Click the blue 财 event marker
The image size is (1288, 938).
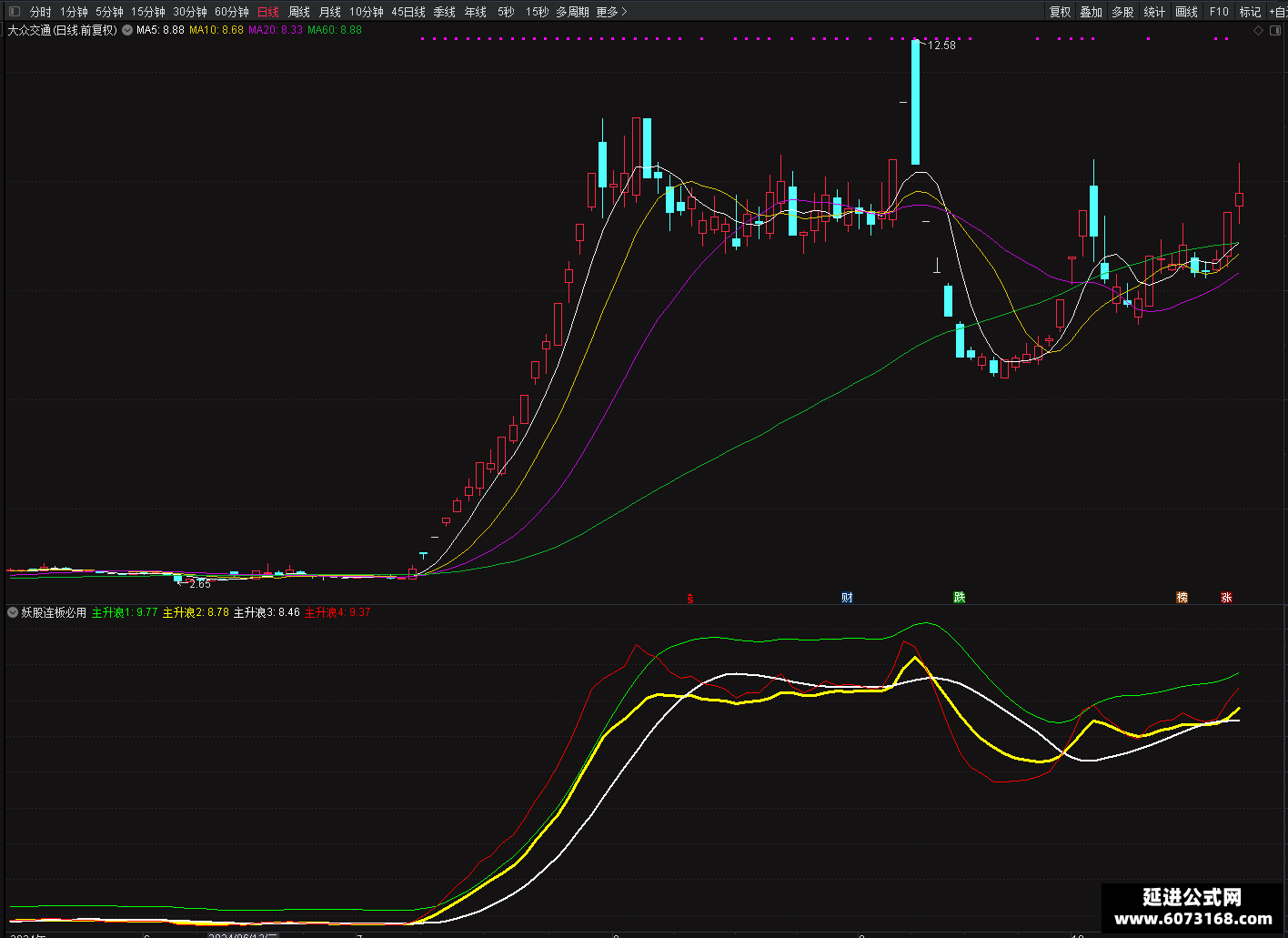tap(847, 598)
